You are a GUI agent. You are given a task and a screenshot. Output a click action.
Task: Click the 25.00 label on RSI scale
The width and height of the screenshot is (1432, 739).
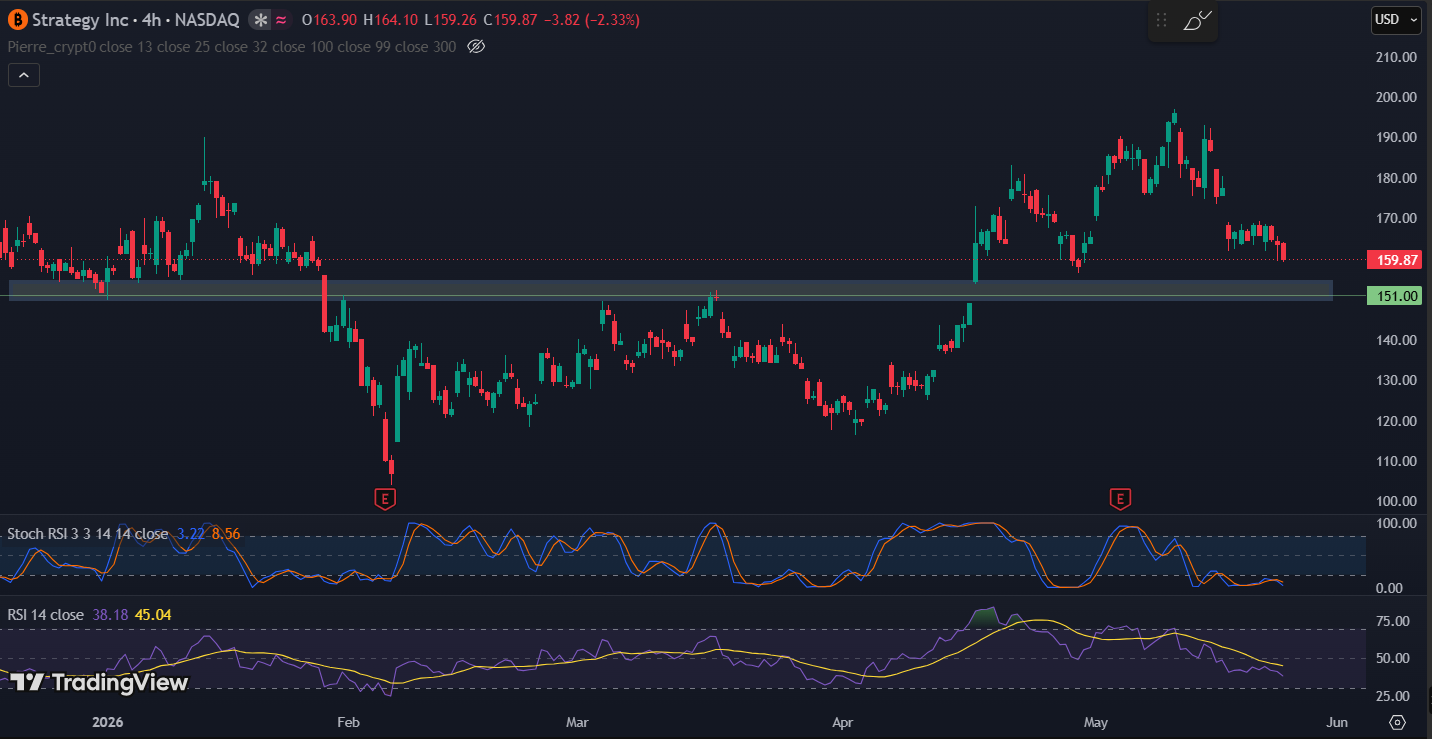(1393, 695)
